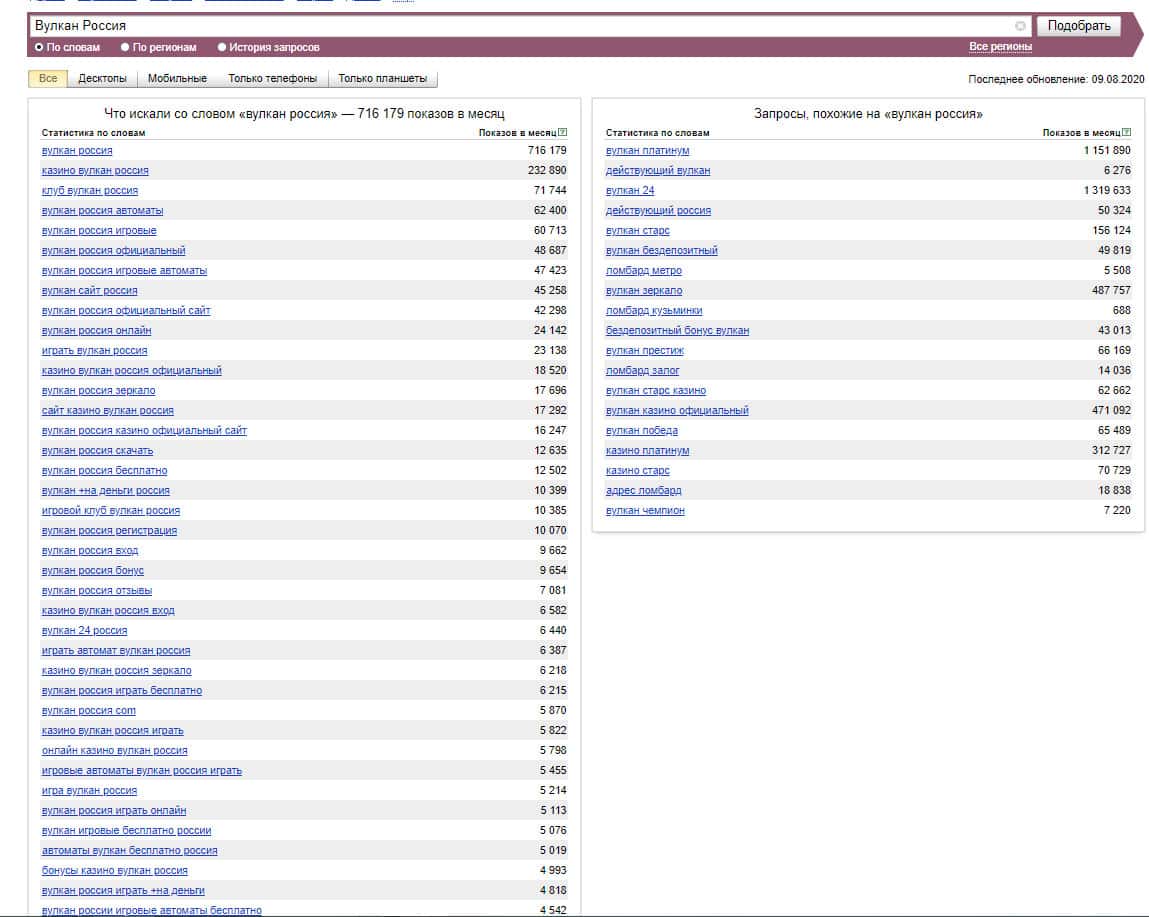Open the "бездепозитный бонус вулкан" link

pos(677,331)
